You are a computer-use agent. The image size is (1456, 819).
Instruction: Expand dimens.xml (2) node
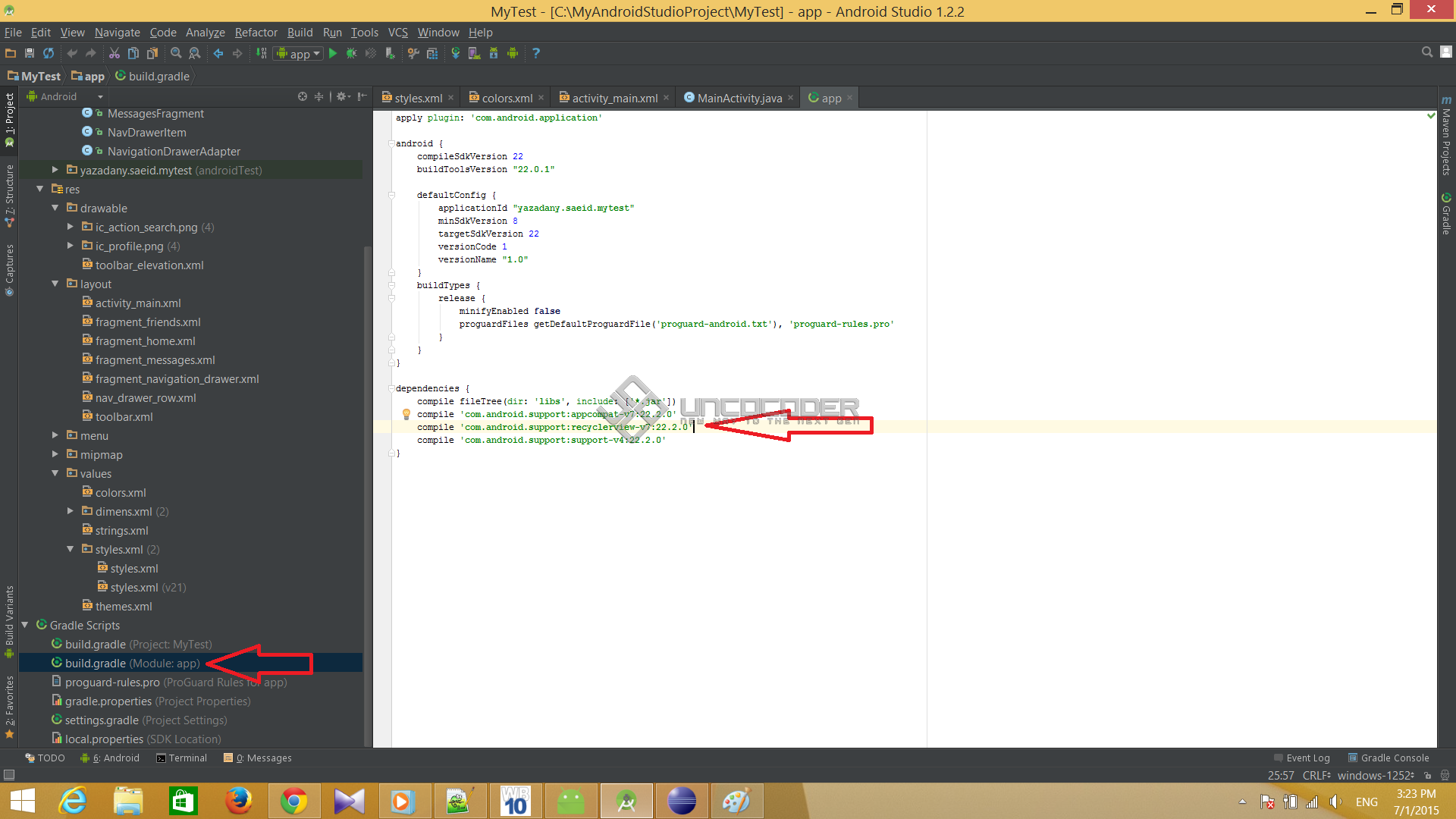click(70, 511)
